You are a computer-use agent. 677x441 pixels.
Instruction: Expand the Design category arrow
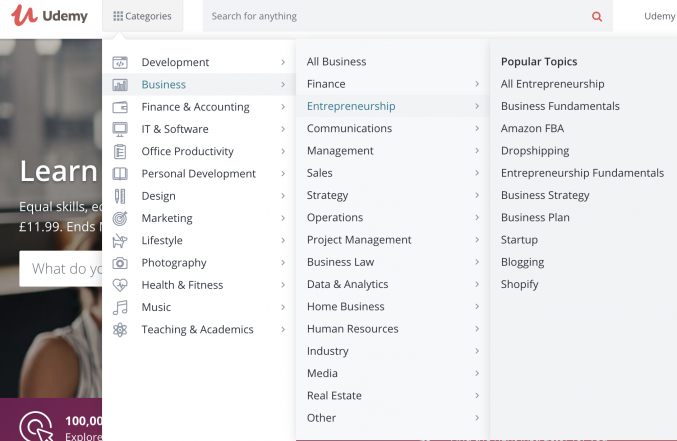pyautogui.click(x=283, y=196)
